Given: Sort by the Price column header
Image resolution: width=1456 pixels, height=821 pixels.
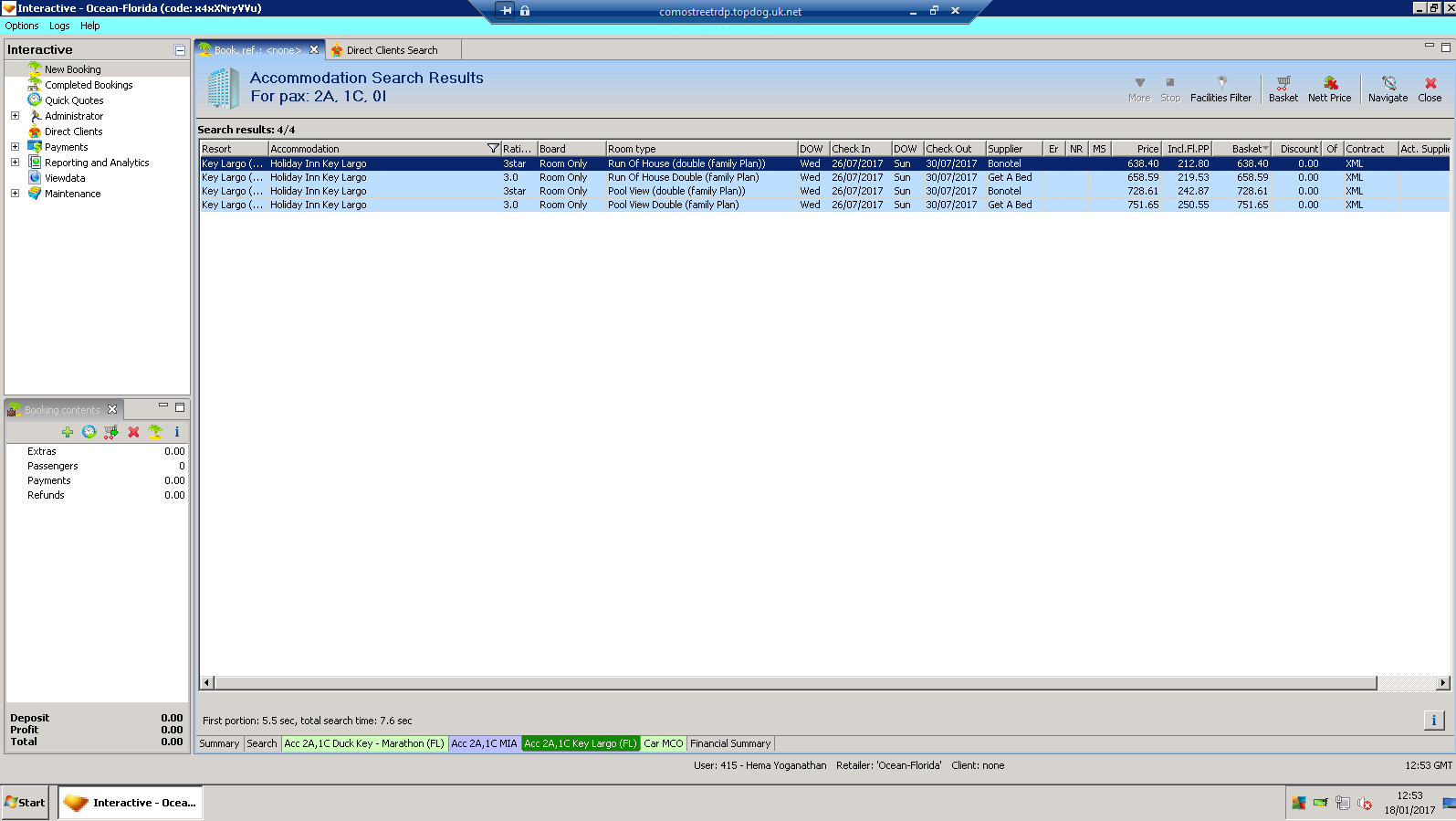Looking at the screenshot, I should pyautogui.click(x=1137, y=149).
